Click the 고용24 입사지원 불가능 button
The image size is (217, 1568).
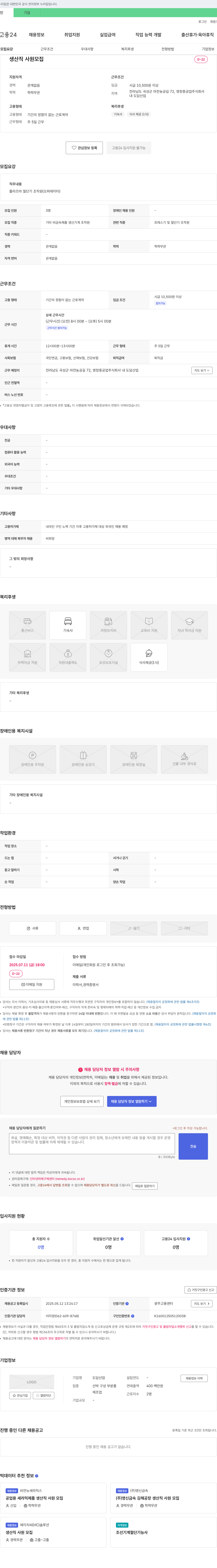[x=129, y=147]
